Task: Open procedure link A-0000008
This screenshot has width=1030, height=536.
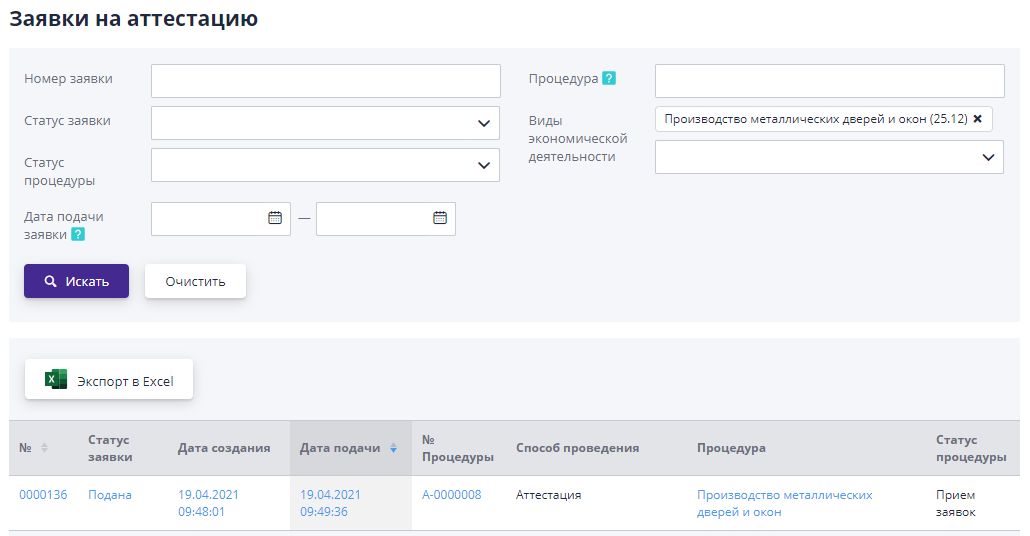Action: coord(451,495)
